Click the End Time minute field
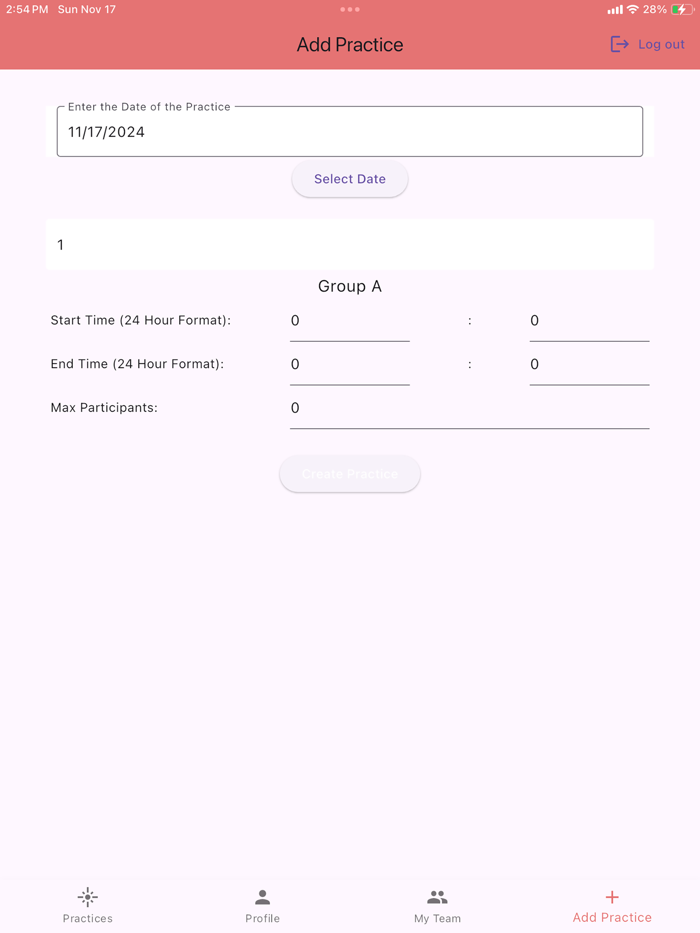700x933 pixels. pos(589,364)
